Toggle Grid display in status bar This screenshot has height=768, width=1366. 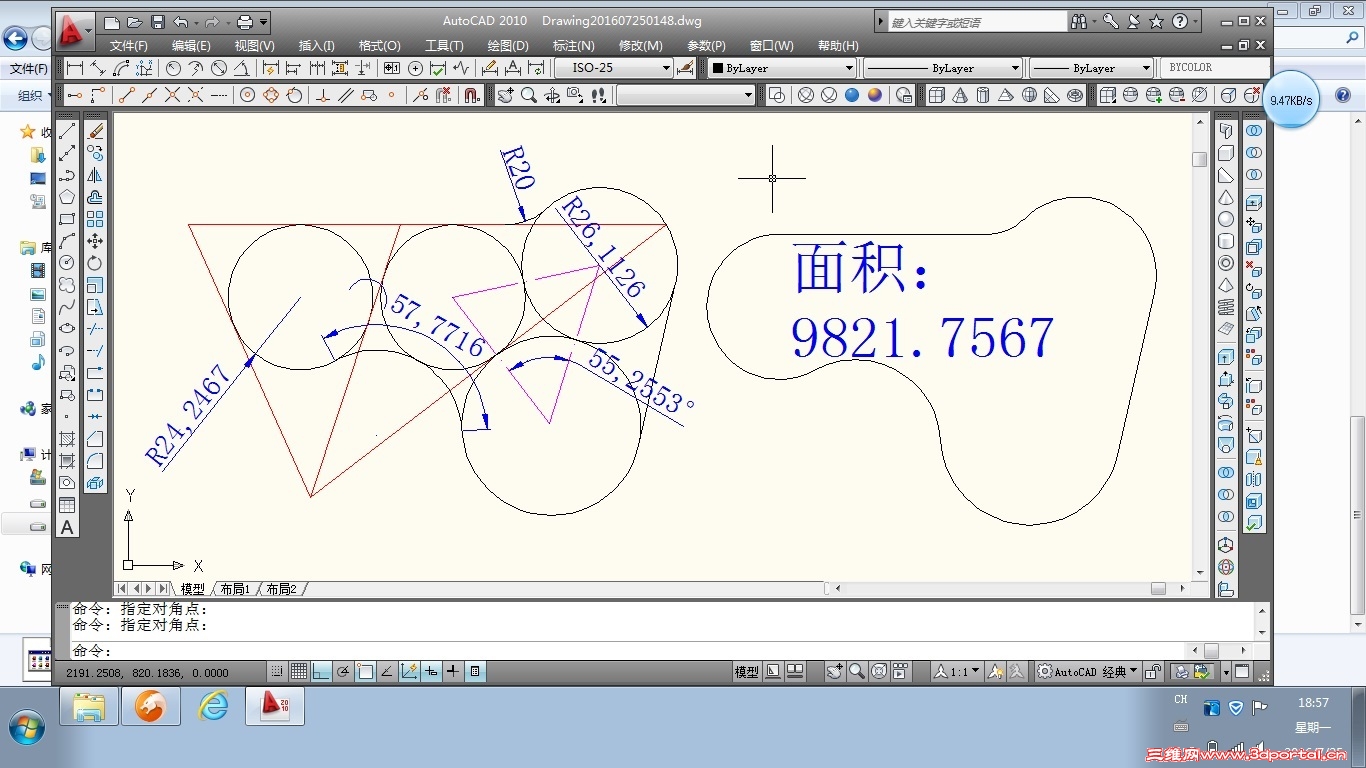(299, 672)
